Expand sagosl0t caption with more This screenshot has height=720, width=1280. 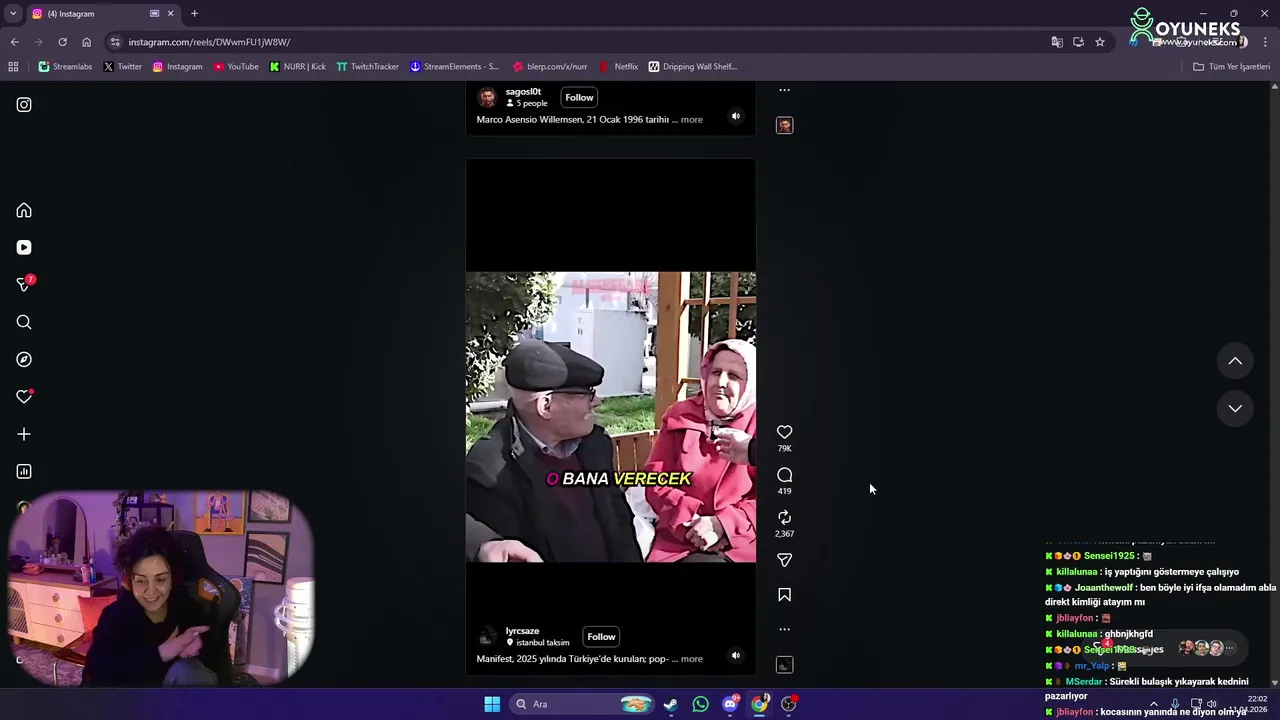coord(692,120)
